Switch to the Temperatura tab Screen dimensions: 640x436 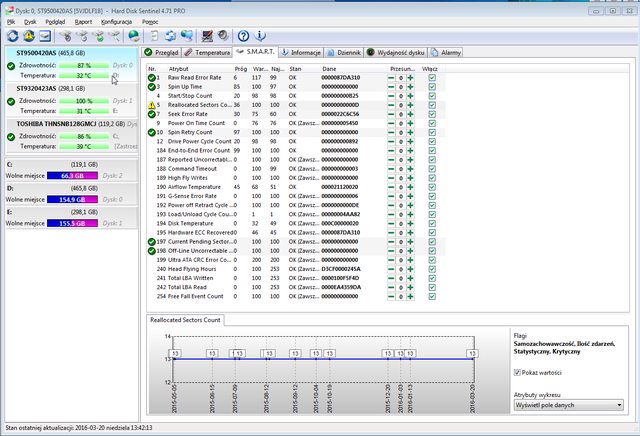(207, 52)
